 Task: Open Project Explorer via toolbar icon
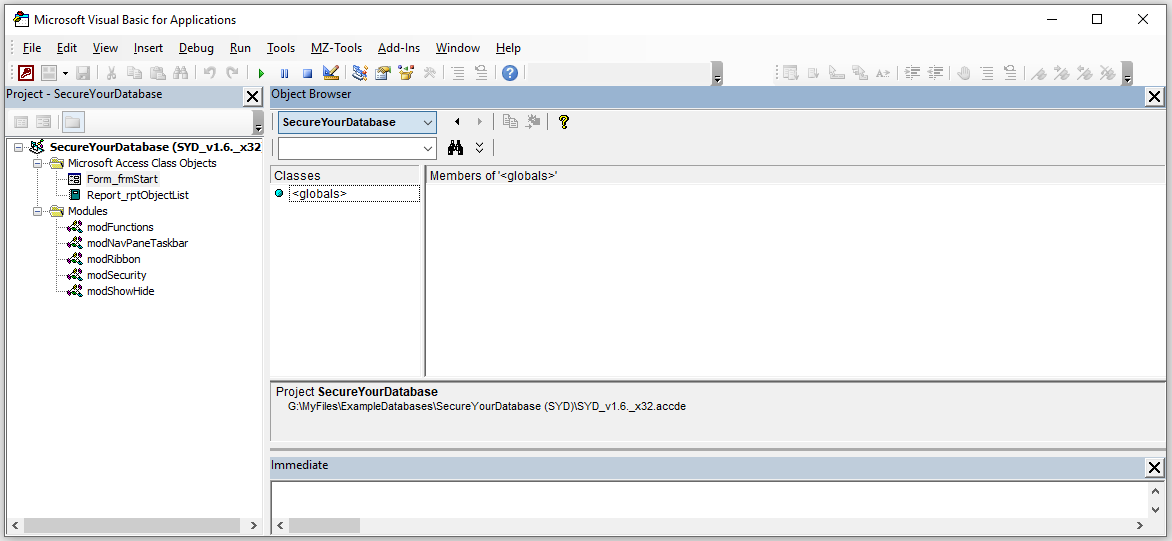(x=360, y=72)
